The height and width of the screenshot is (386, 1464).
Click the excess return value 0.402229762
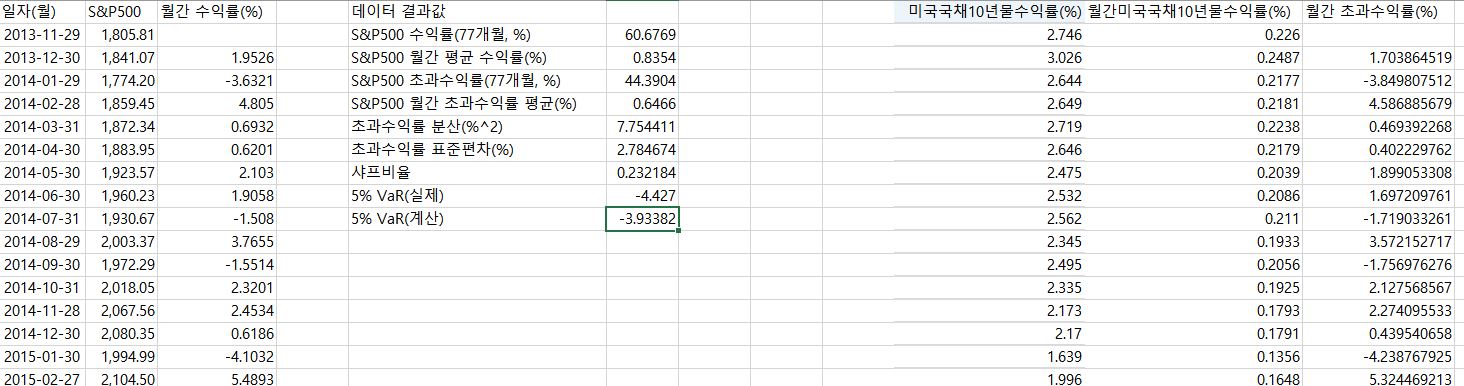[1378, 150]
